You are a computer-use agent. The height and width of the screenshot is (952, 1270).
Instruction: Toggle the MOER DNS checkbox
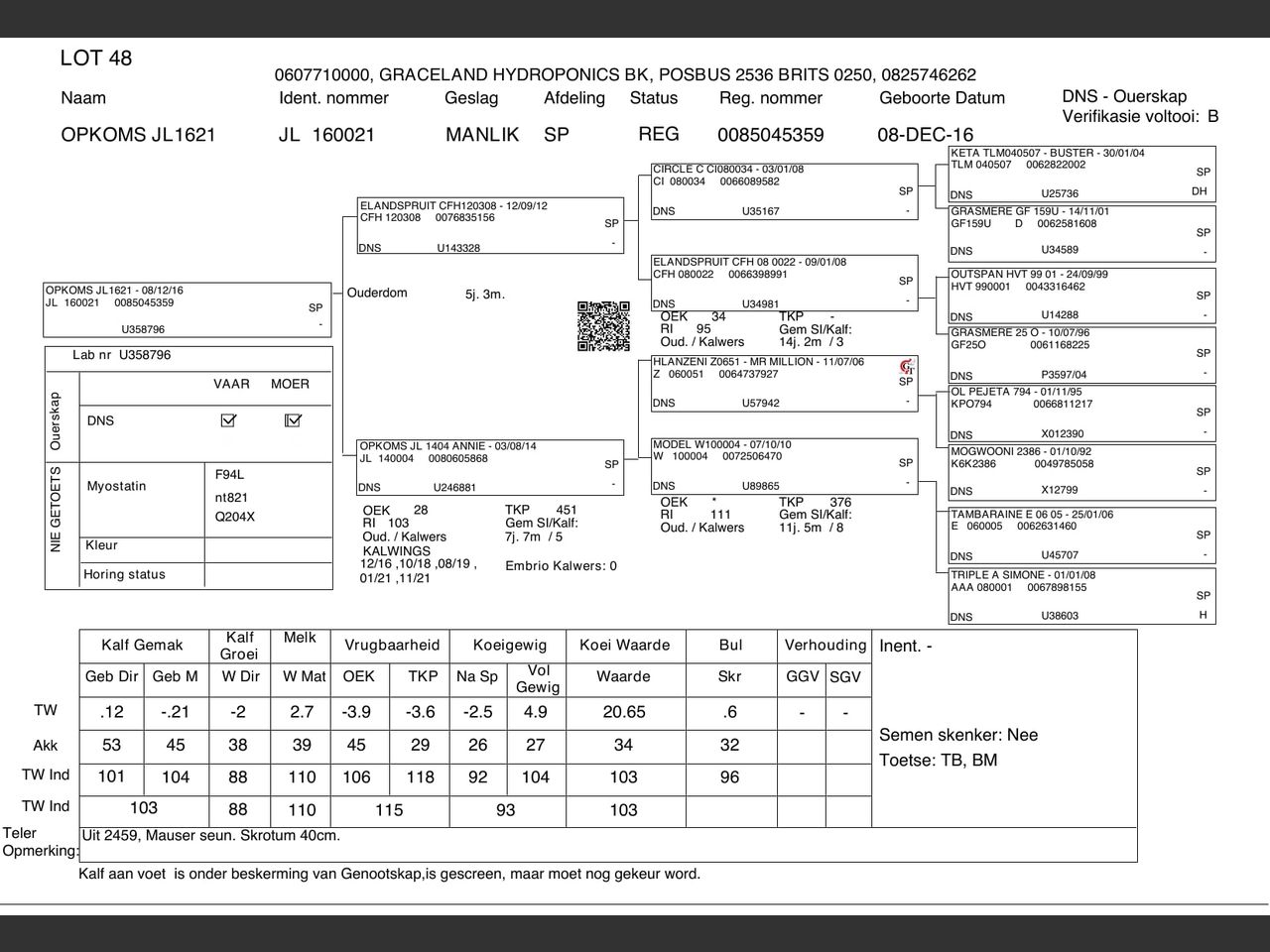[x=292, y=420]
